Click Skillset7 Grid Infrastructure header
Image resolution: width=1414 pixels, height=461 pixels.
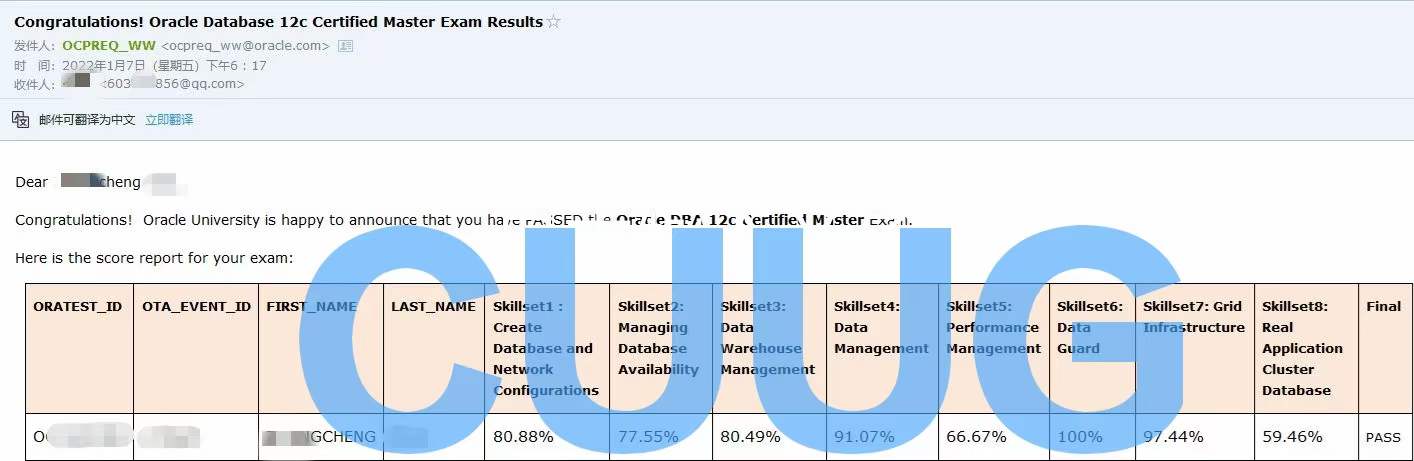[x=1195, y=348]
